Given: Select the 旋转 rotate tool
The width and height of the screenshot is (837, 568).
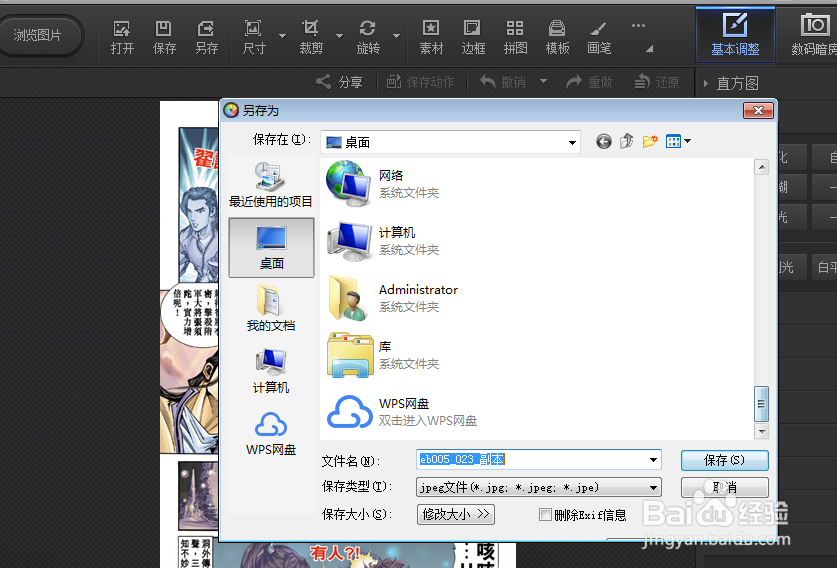Looking at the screenshot, I should (368, 37).
